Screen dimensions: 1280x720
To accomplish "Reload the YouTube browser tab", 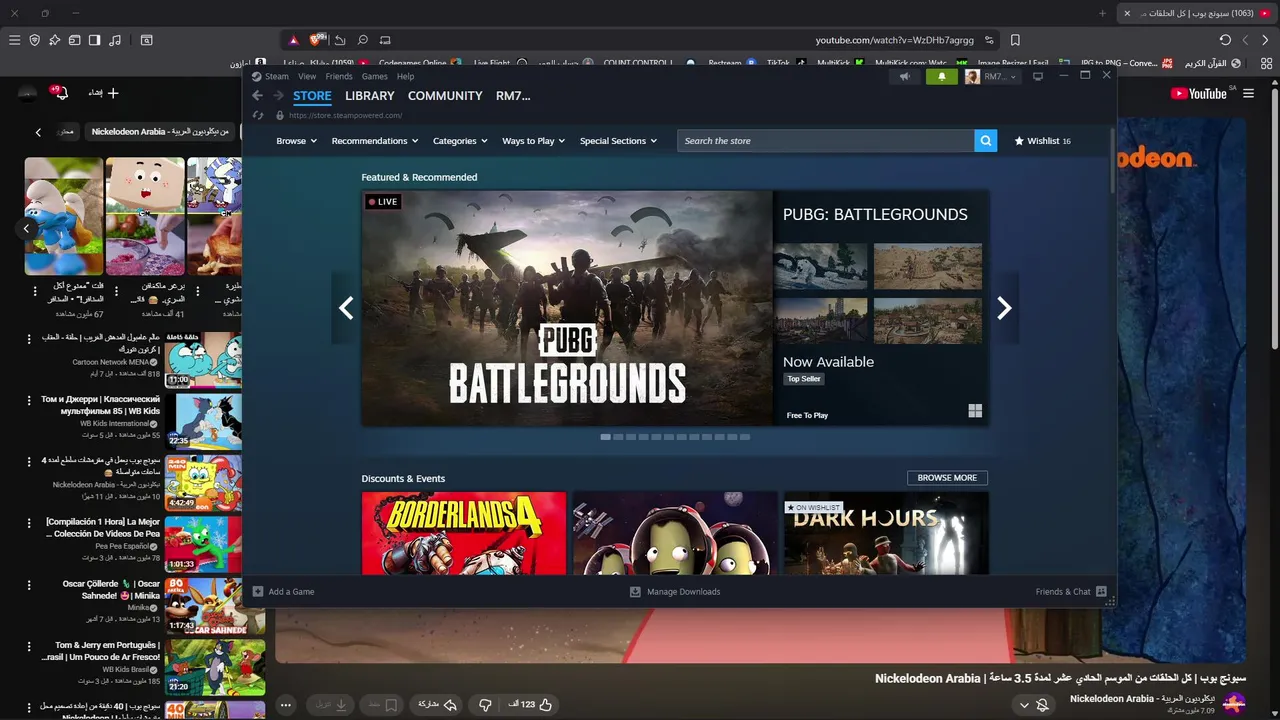I will pyautogui.click(x=1225, y=40).
